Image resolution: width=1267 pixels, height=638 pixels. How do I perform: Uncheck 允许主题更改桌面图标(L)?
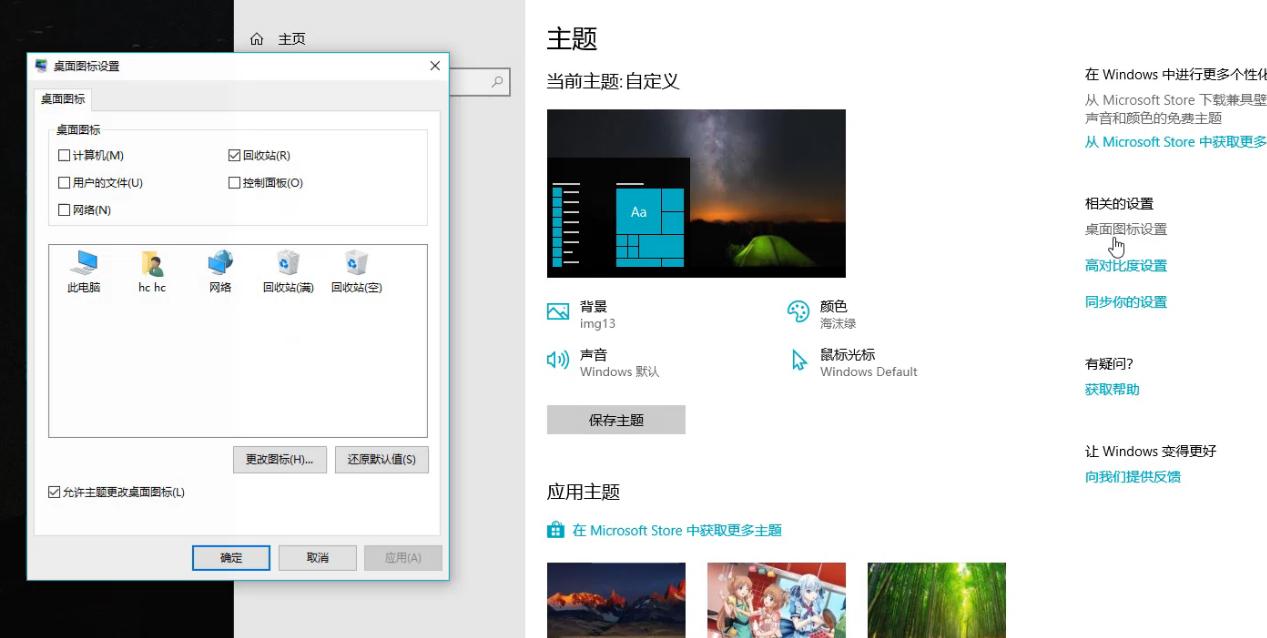point(52,490)
